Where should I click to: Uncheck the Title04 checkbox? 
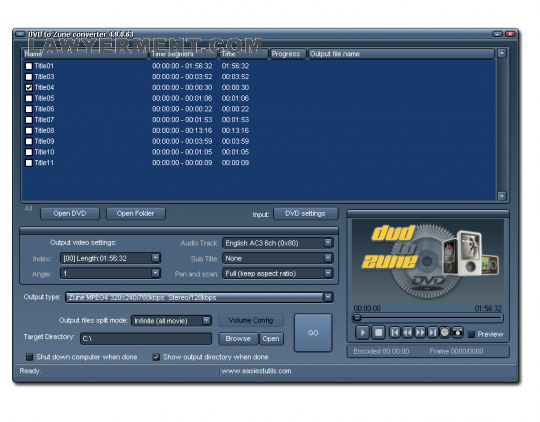pos(29,88)
